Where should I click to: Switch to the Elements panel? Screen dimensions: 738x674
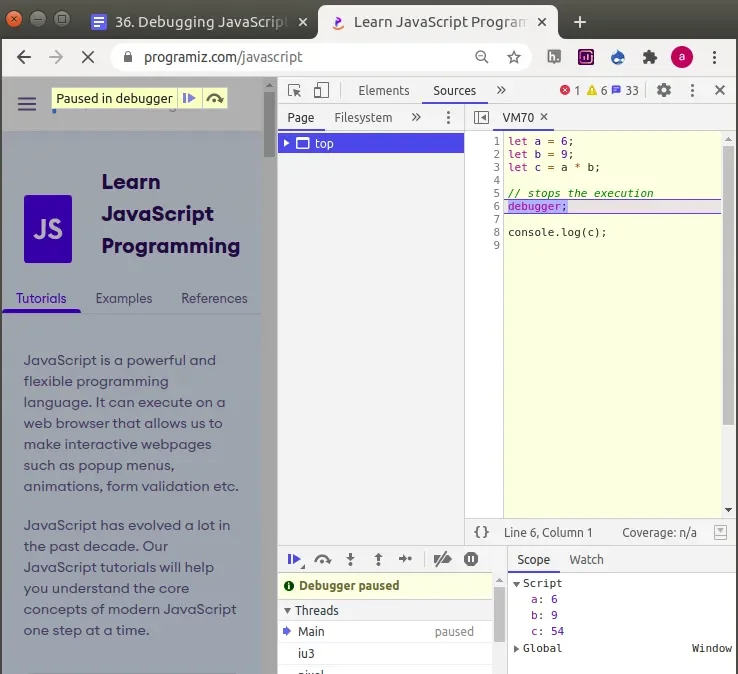pyautogui.click(x=384, y=90)
